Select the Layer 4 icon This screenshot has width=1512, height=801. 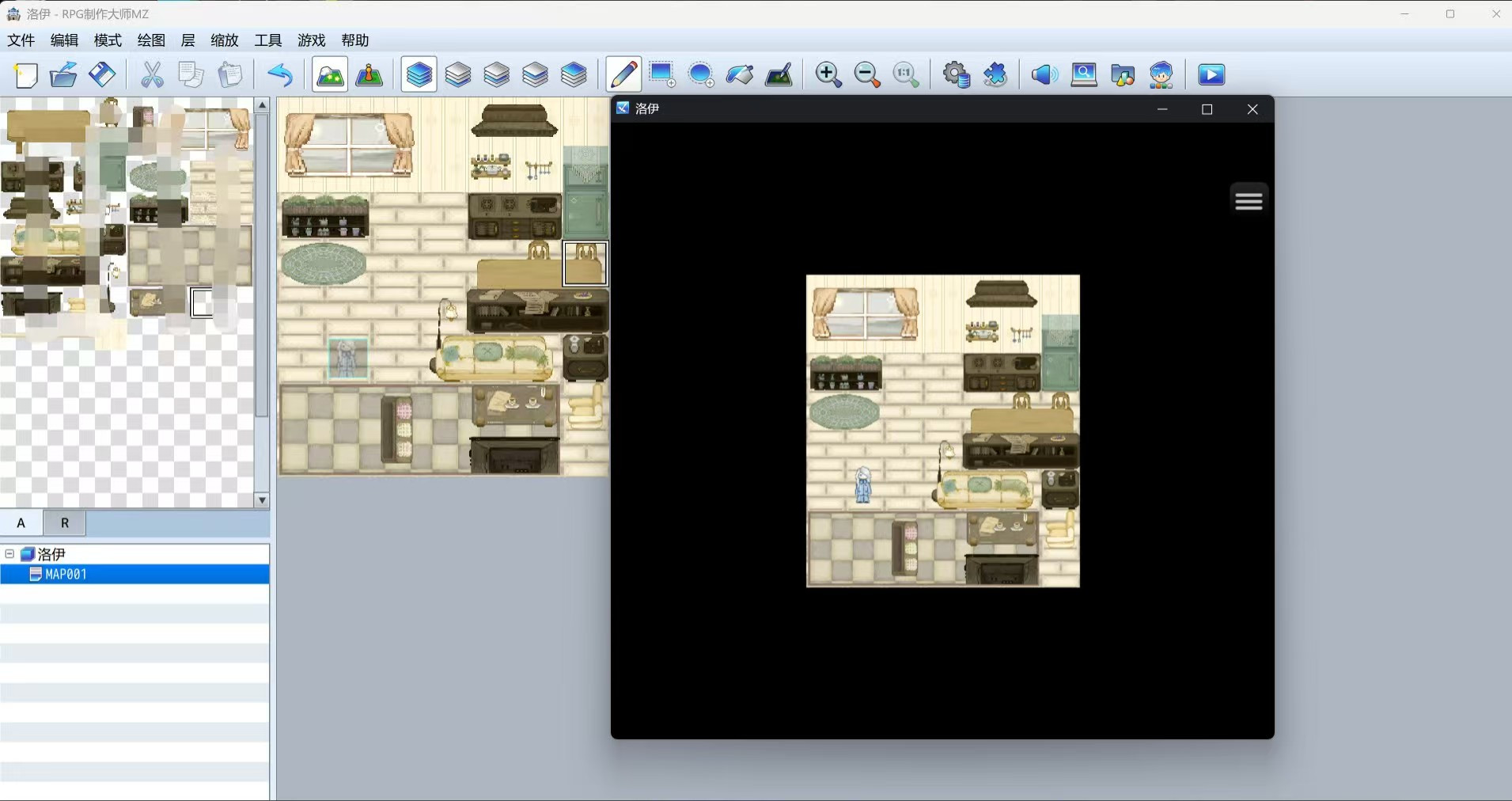click(574, 75)
